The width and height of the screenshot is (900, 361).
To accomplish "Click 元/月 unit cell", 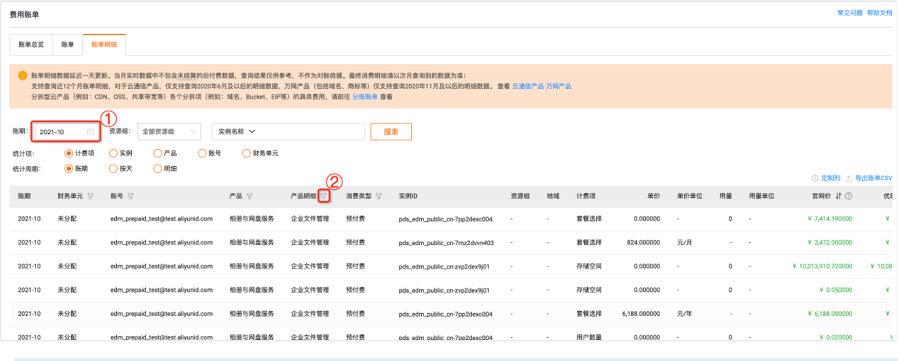I will [x=684, y=243].
